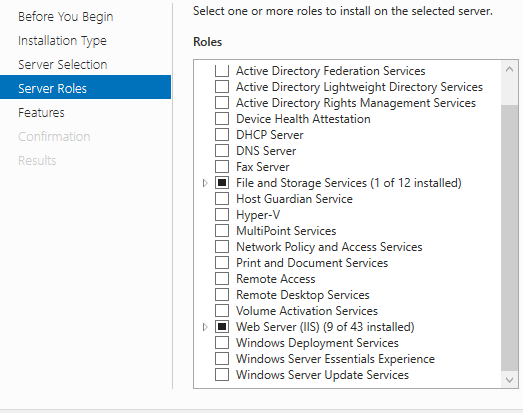Image resolution: width=523 pixels, height=413 pixels.
Task: Enable the DNS Server role
Action: (x=222, y=151)
